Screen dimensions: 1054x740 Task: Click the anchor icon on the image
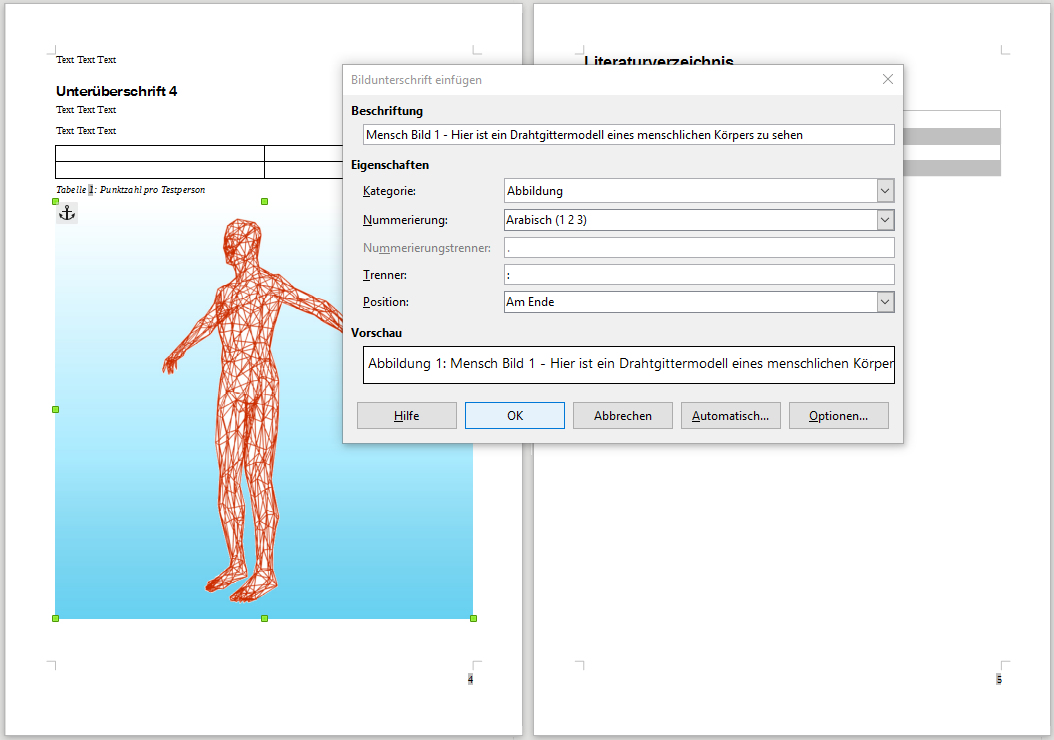pos(67,212)
